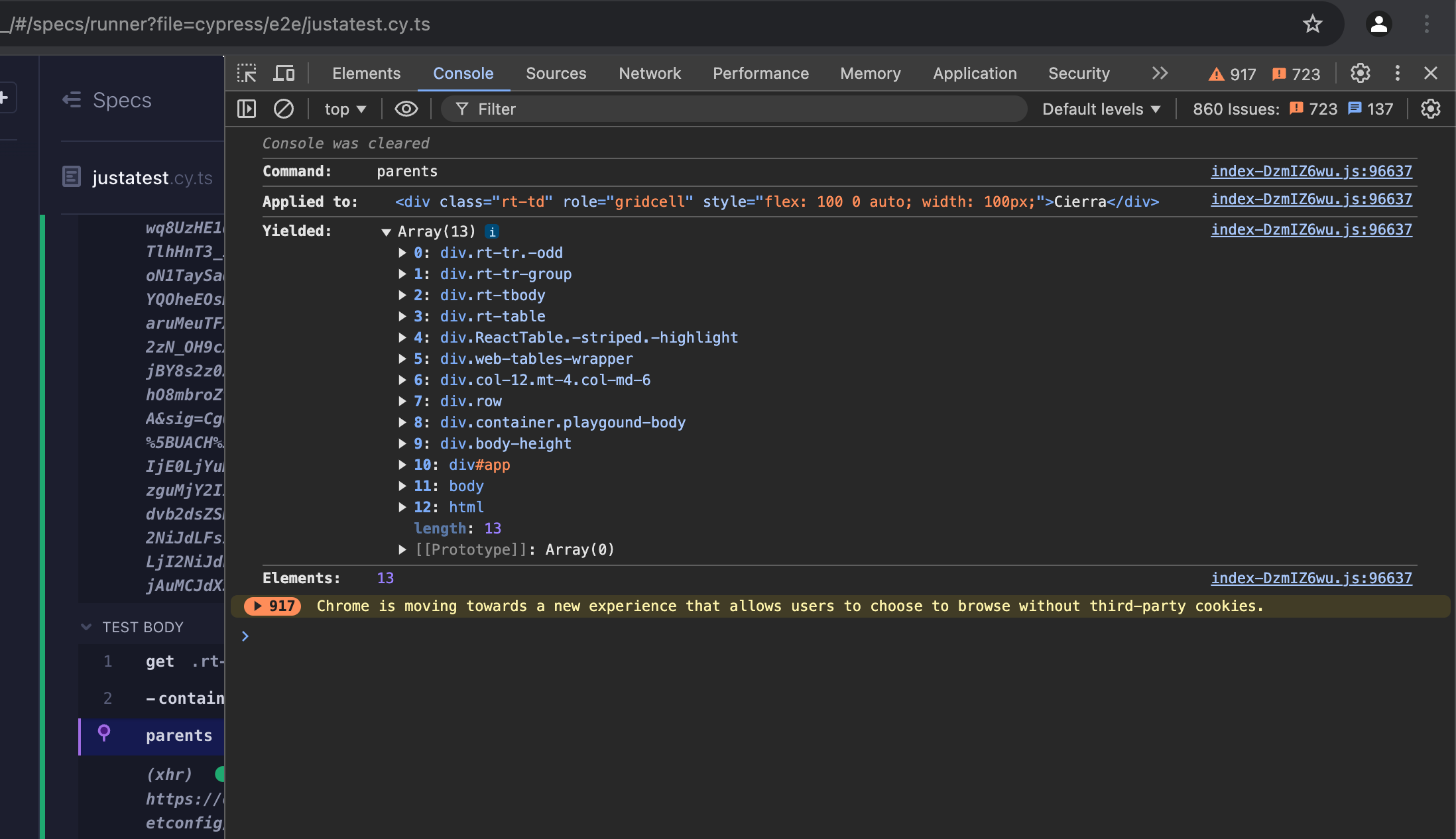The width and height of the screenshot is (1456, 839).
Task: Toggle live expression eye icon
Action: [406, 109]
